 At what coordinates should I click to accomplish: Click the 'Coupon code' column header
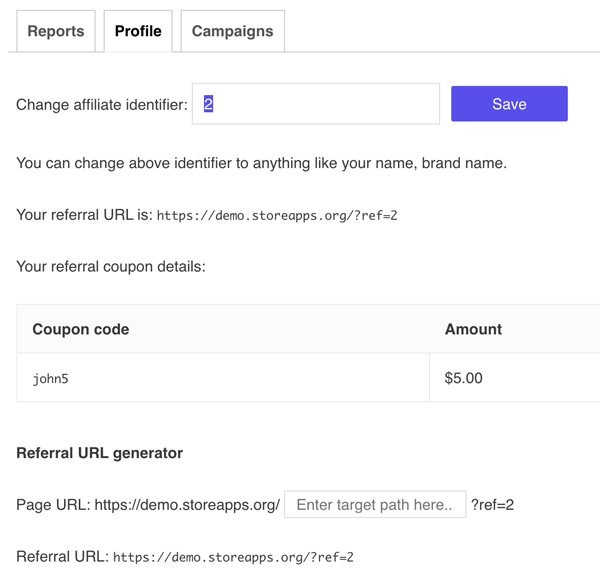click(x=81, y=329)
